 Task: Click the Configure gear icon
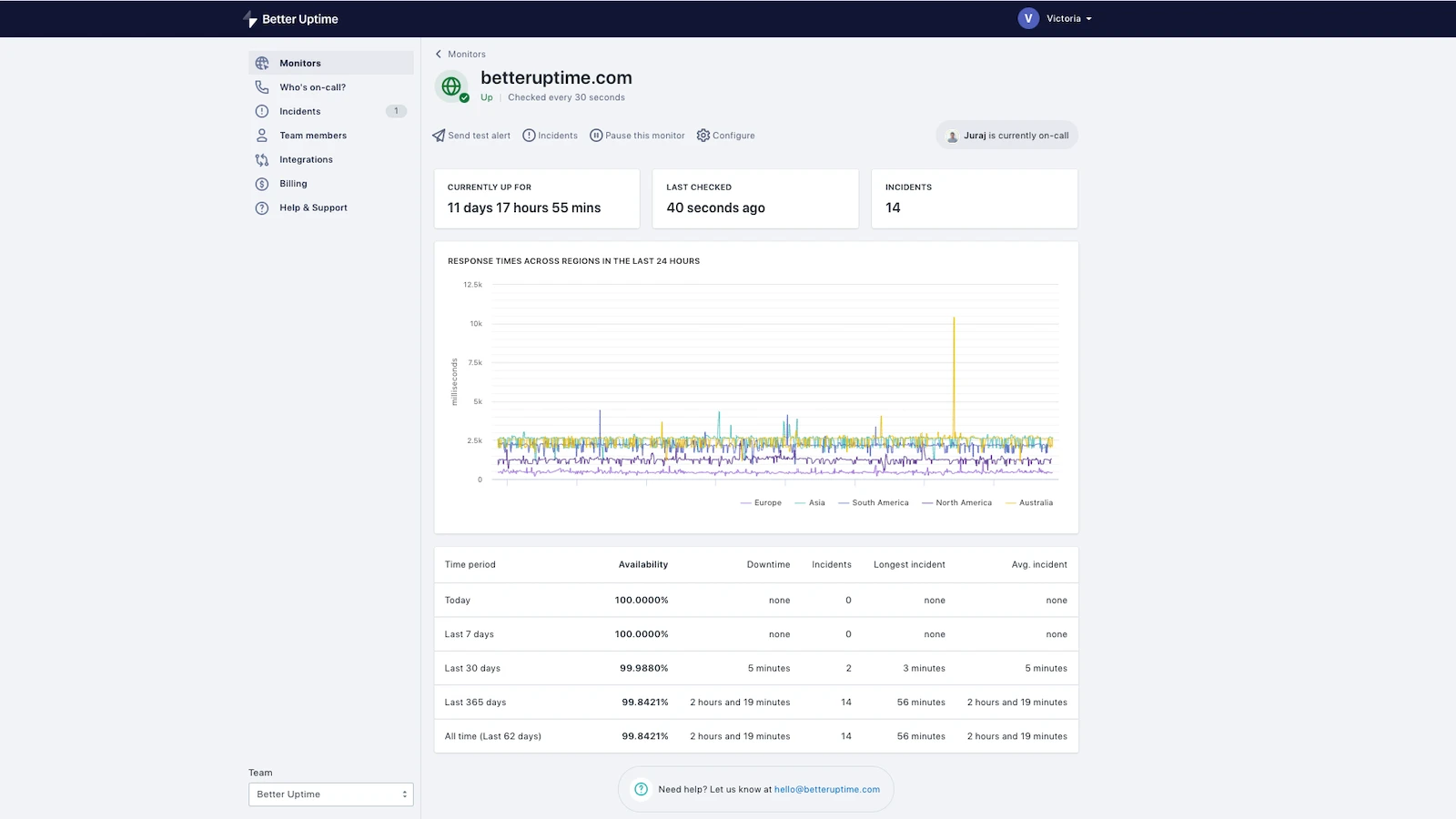coord(703,136)
